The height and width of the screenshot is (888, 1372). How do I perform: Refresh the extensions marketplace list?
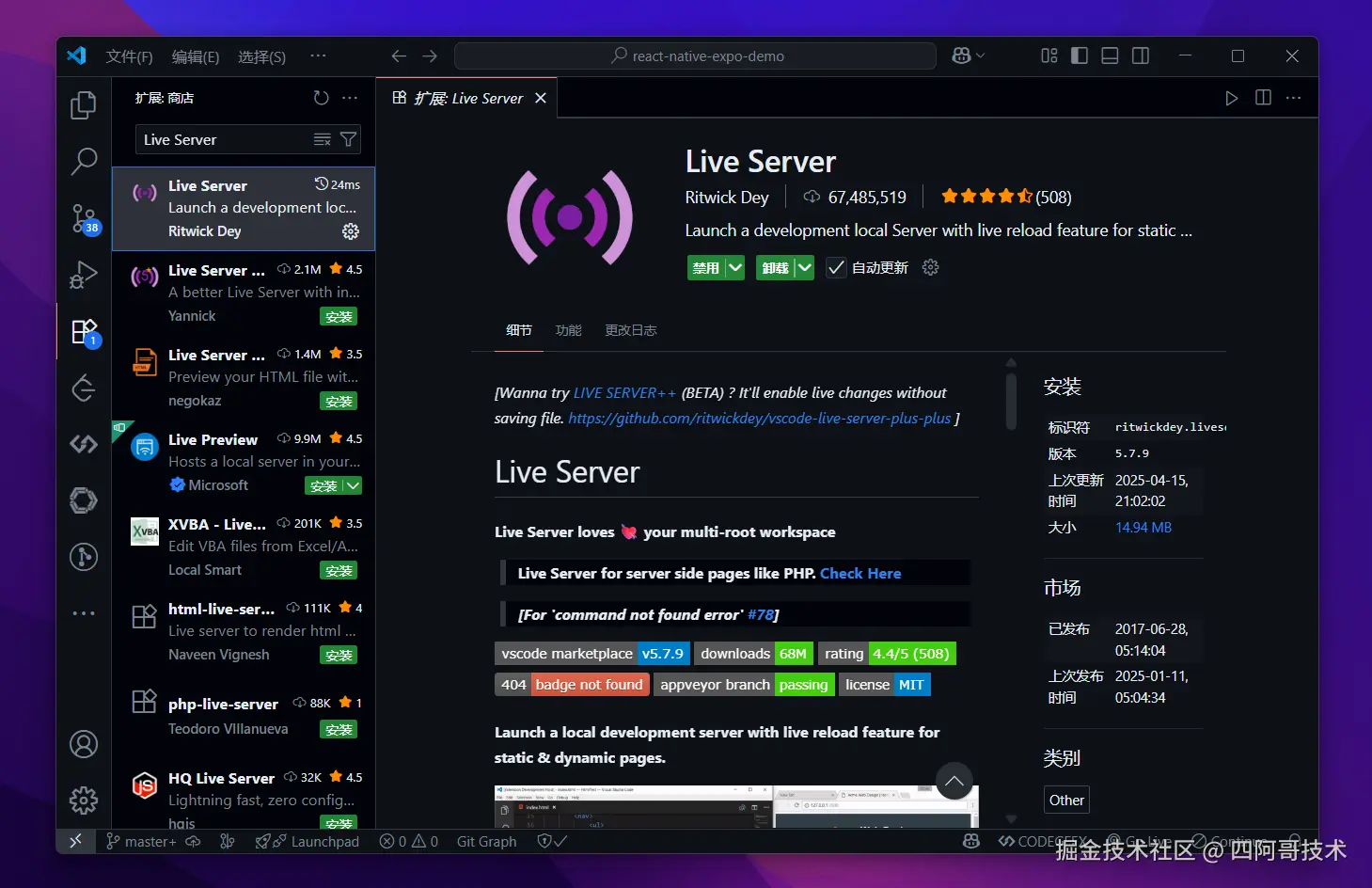tap(322, 98)
